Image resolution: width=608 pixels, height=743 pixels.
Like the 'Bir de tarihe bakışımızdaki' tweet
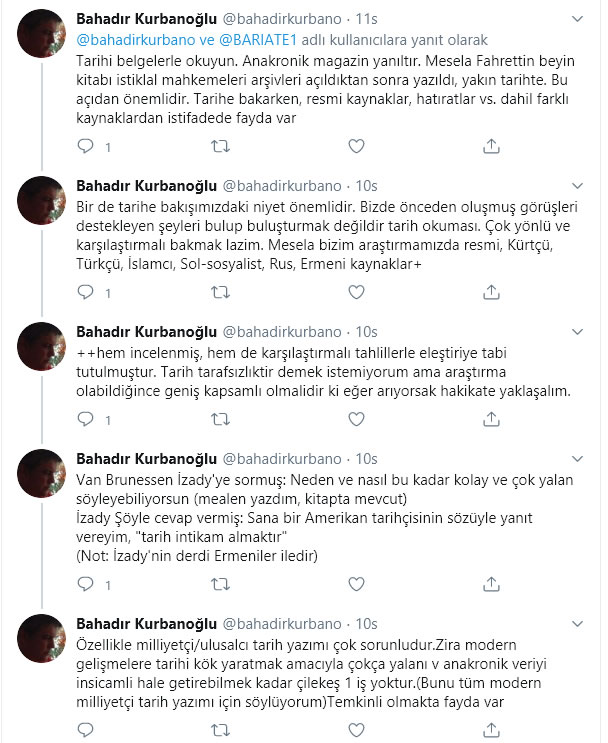click(356, 293)
